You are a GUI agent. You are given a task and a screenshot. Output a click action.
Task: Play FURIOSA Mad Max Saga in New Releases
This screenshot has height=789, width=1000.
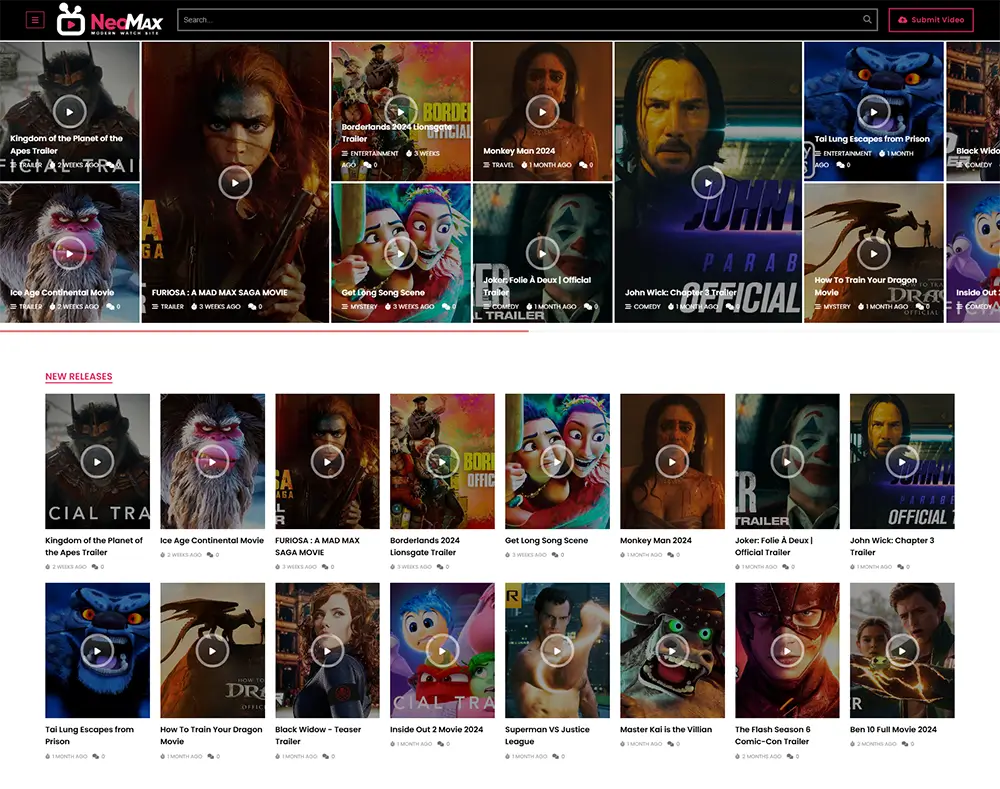coord(327,462)
